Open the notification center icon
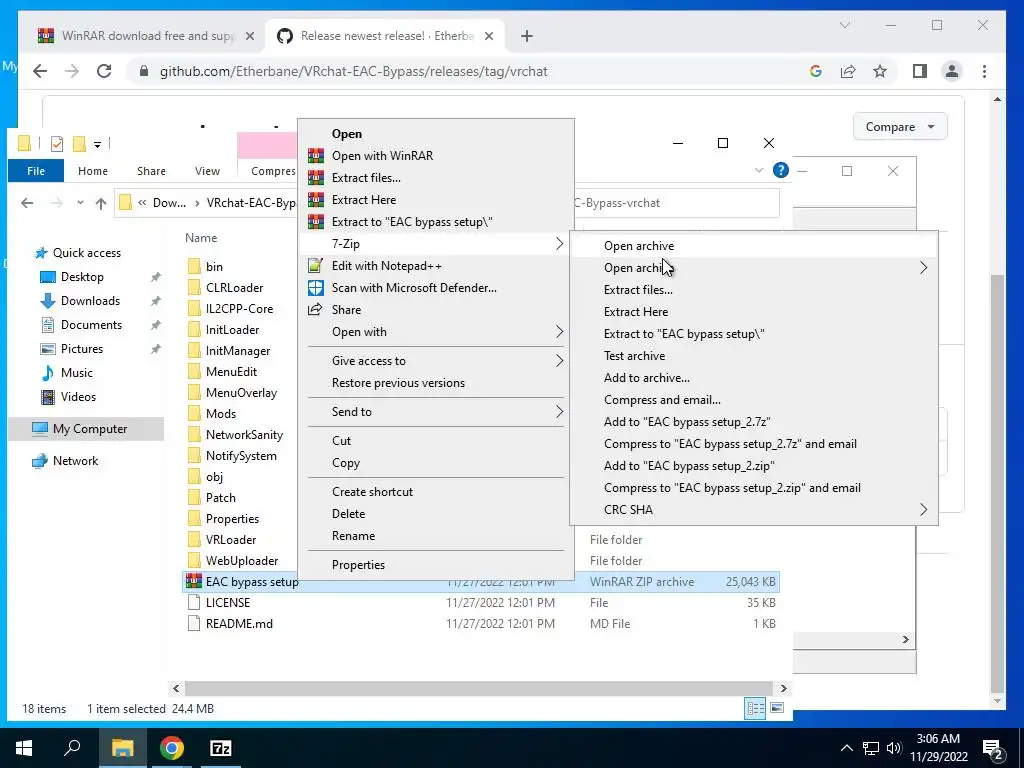Screen dimensions: 1024x768 (993, 749)
